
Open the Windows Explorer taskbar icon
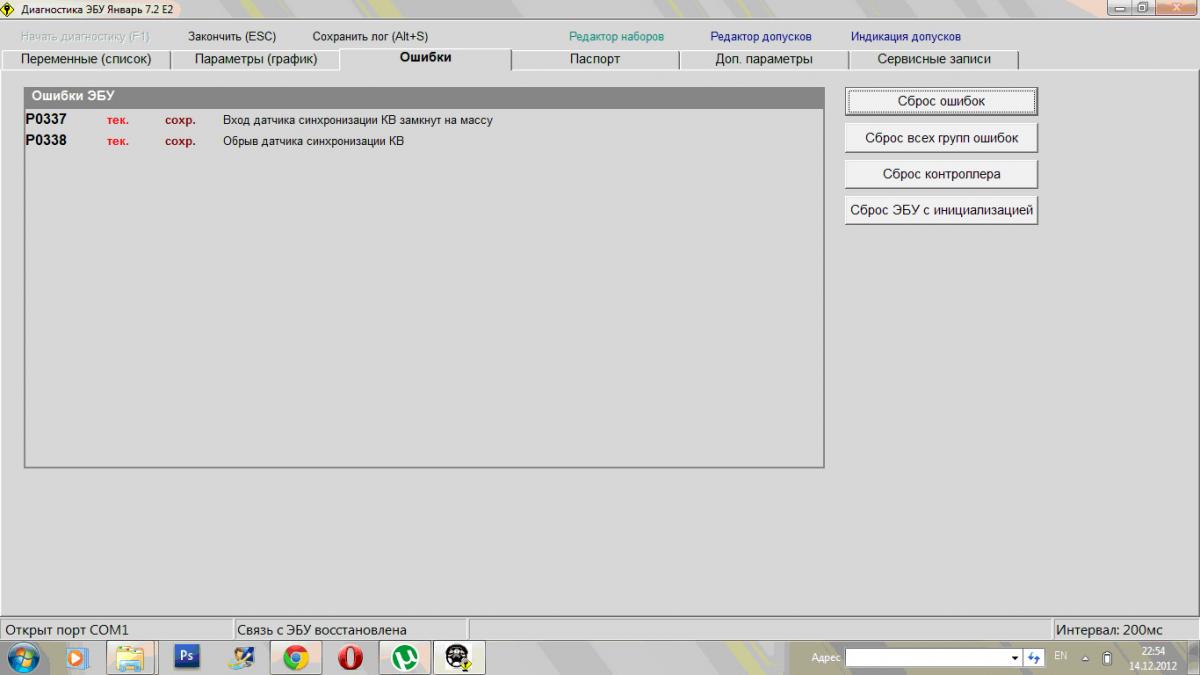pyautogui.click(x=131, y=657)
